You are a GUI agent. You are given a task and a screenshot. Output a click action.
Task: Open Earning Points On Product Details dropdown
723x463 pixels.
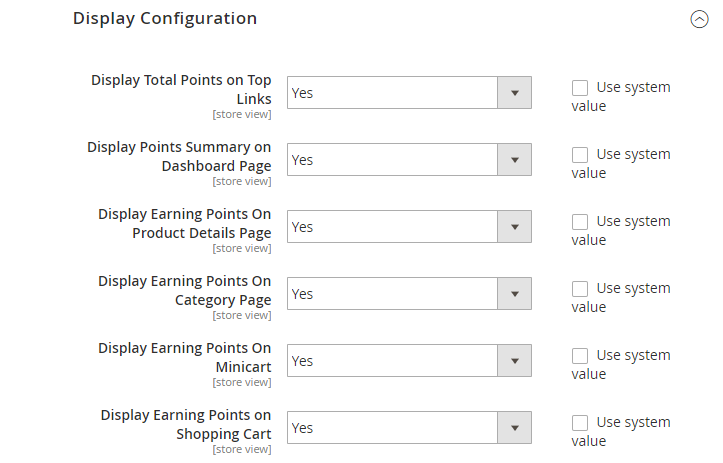tap(409, 226)
